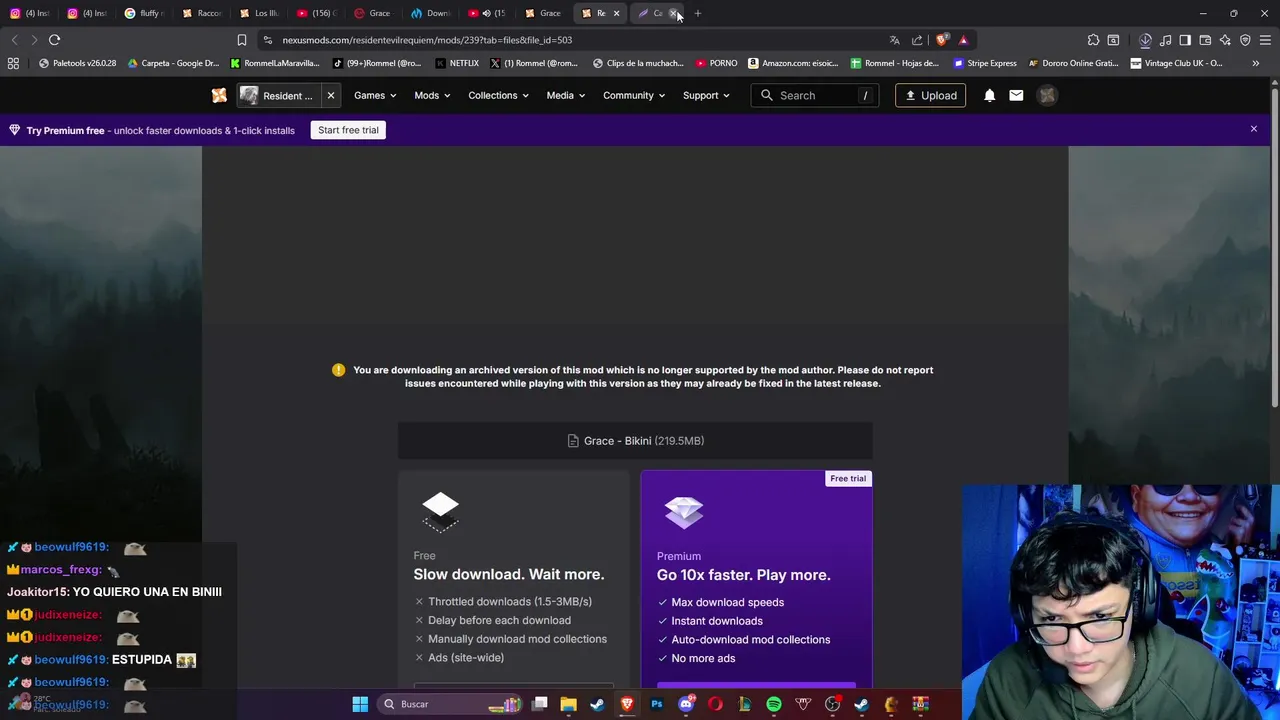Dismiss the Try Premium free banner
Viewport: 1280px width, 720px height.
click(x=1253, y=129)
